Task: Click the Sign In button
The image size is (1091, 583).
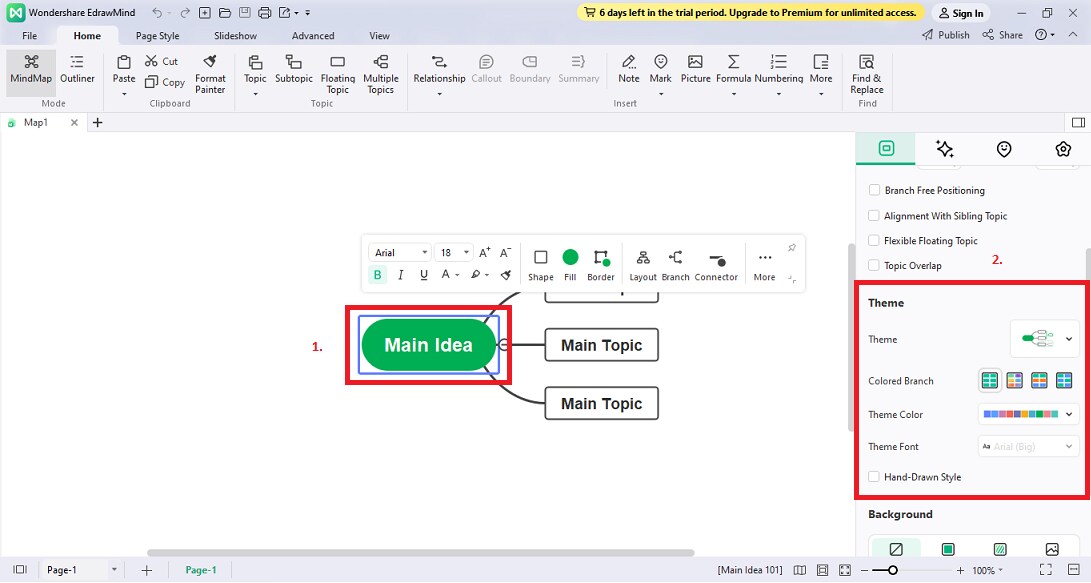Action: pos(961,13)
